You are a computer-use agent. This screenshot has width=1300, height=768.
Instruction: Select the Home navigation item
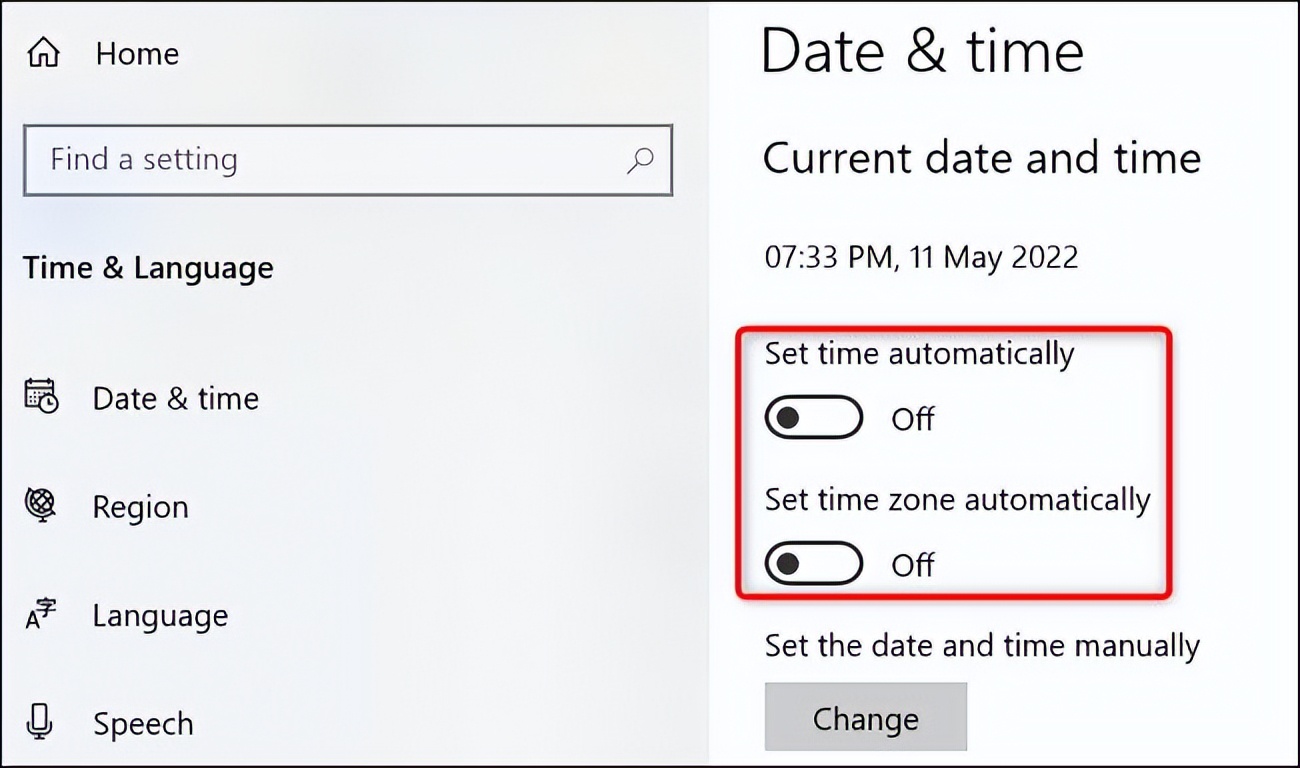(x=136, y=53)
